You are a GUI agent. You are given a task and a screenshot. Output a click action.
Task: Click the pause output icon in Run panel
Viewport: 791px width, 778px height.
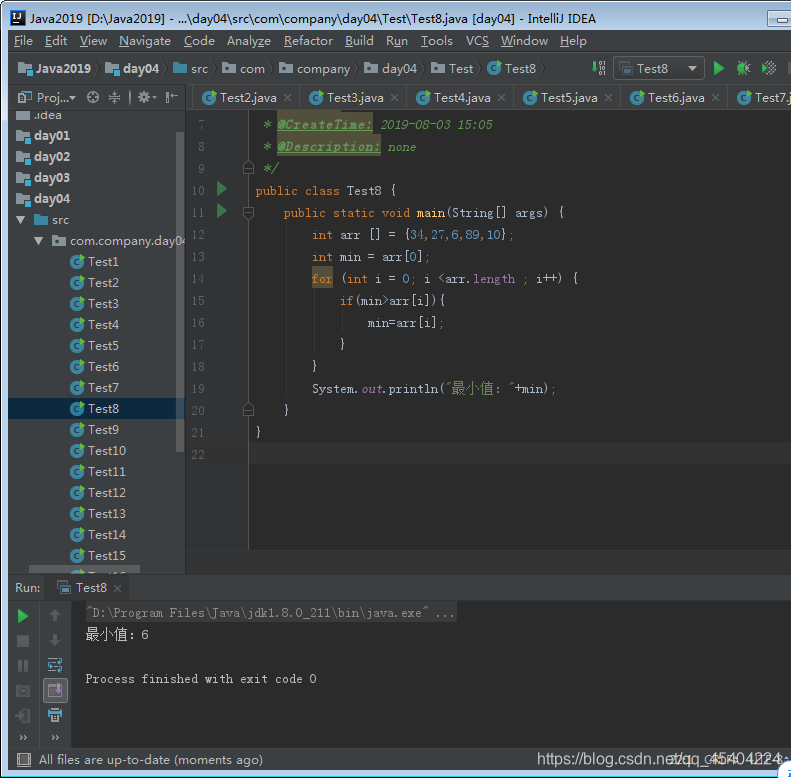pos(23,666)
